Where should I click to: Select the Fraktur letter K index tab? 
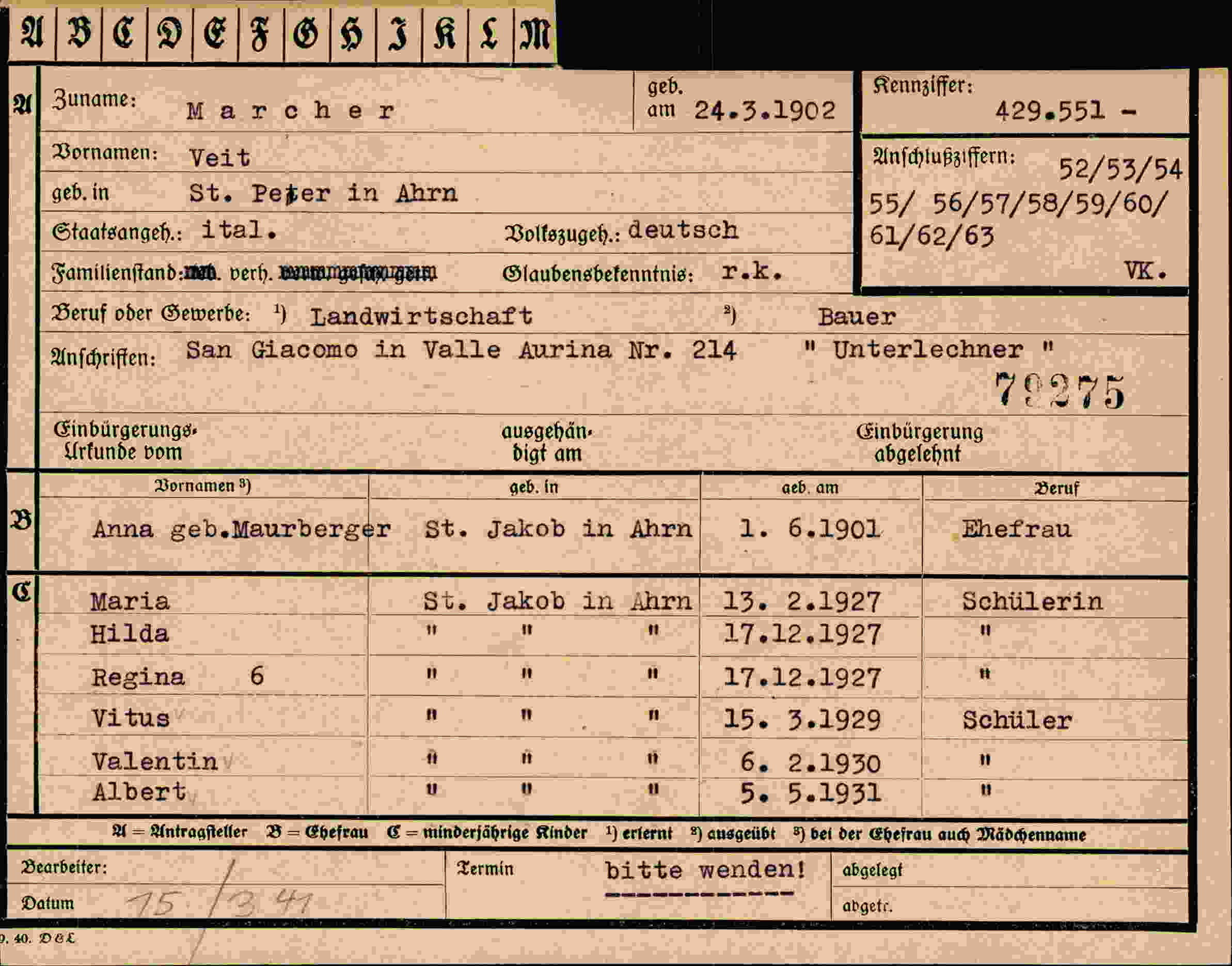click(x=445, y=33)
